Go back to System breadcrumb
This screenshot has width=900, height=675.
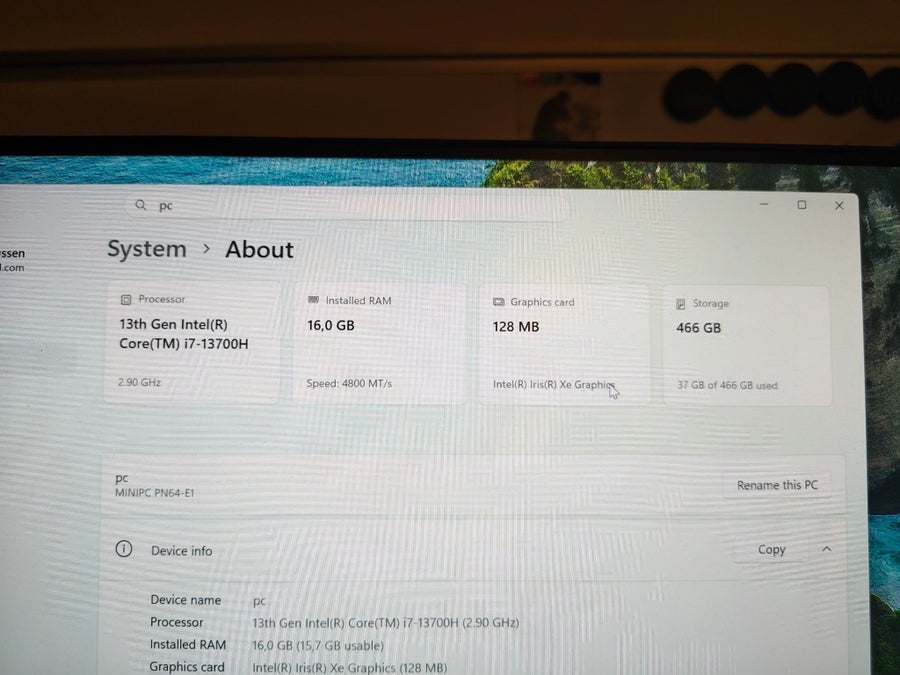click(x=147, y=249)
